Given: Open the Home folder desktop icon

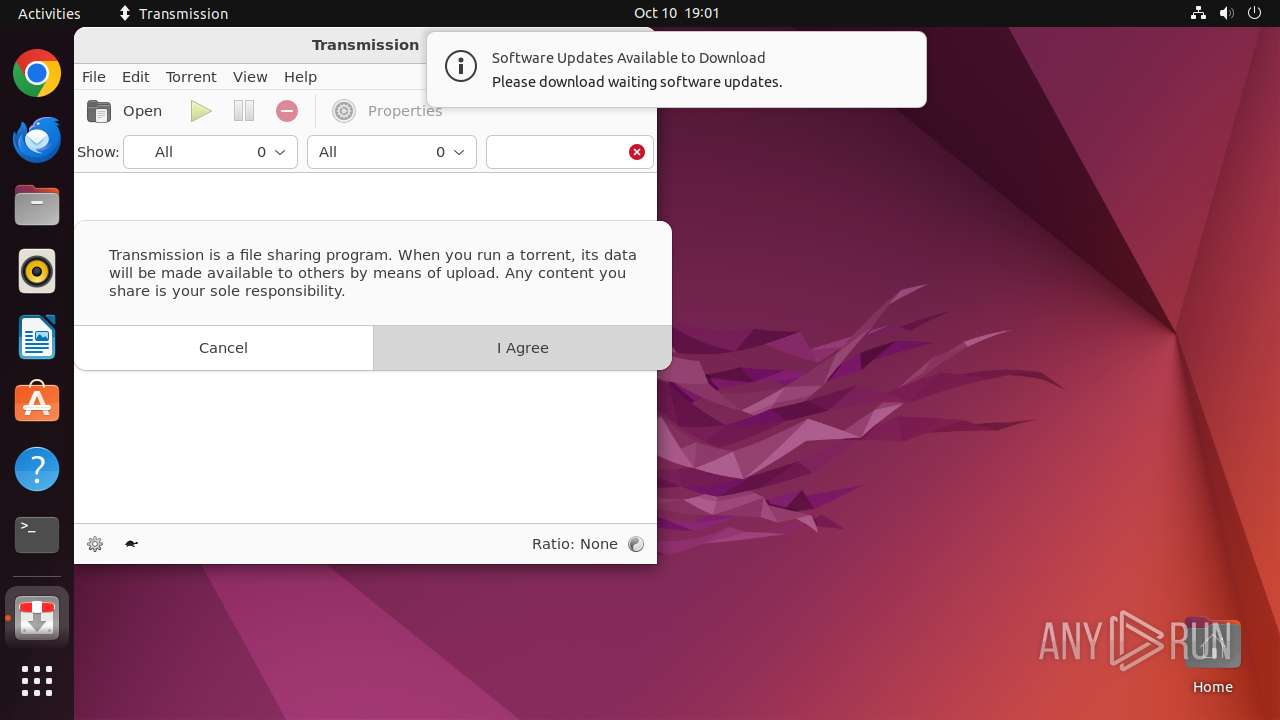Looking at the screenshot, I should [1212, 655].
